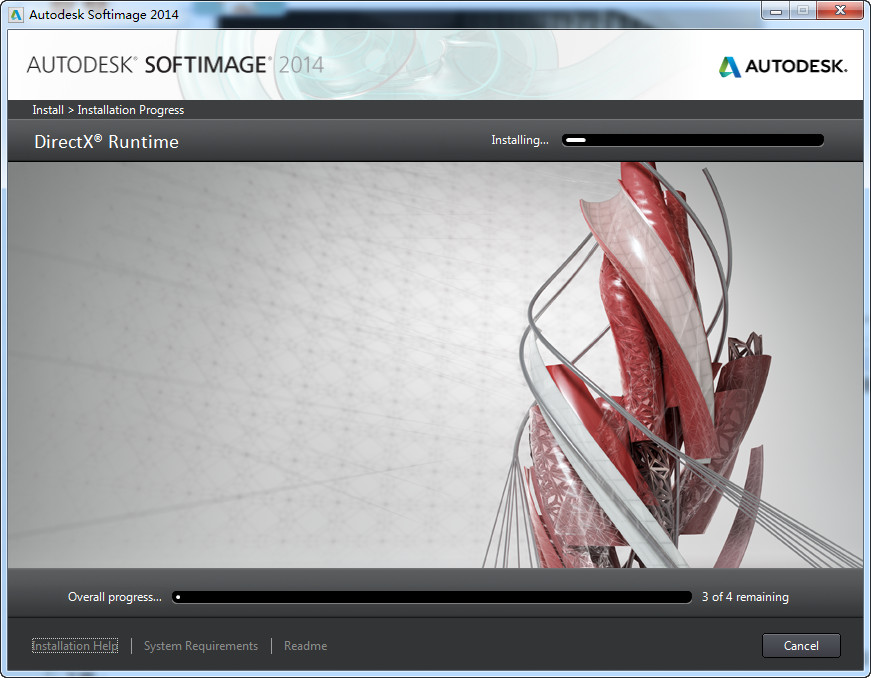Click the DirectX Runtime installing progress bar

click(x=692, y=140)
